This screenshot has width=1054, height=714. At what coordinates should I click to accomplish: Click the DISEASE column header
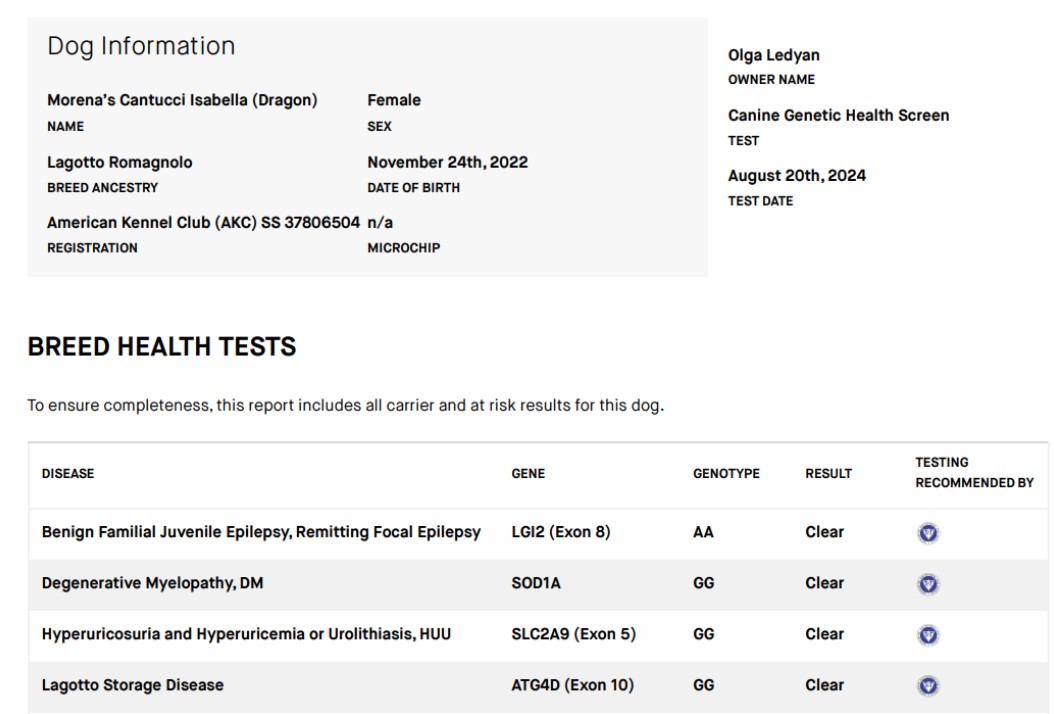(68, 474)
